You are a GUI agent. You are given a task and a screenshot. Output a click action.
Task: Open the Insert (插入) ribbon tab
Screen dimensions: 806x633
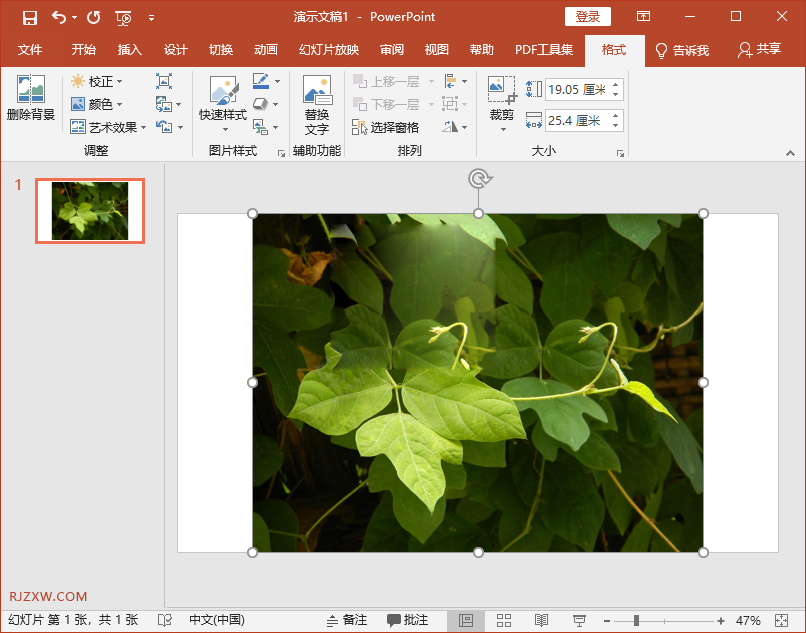point(130,50)
